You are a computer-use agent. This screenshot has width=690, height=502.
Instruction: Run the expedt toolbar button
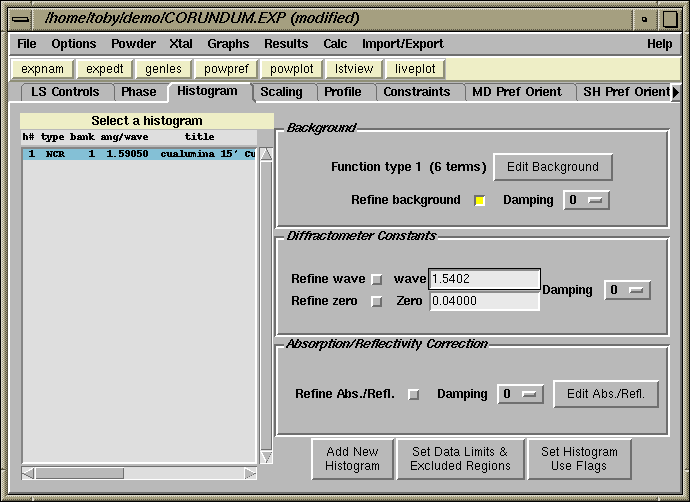(105, 69)
